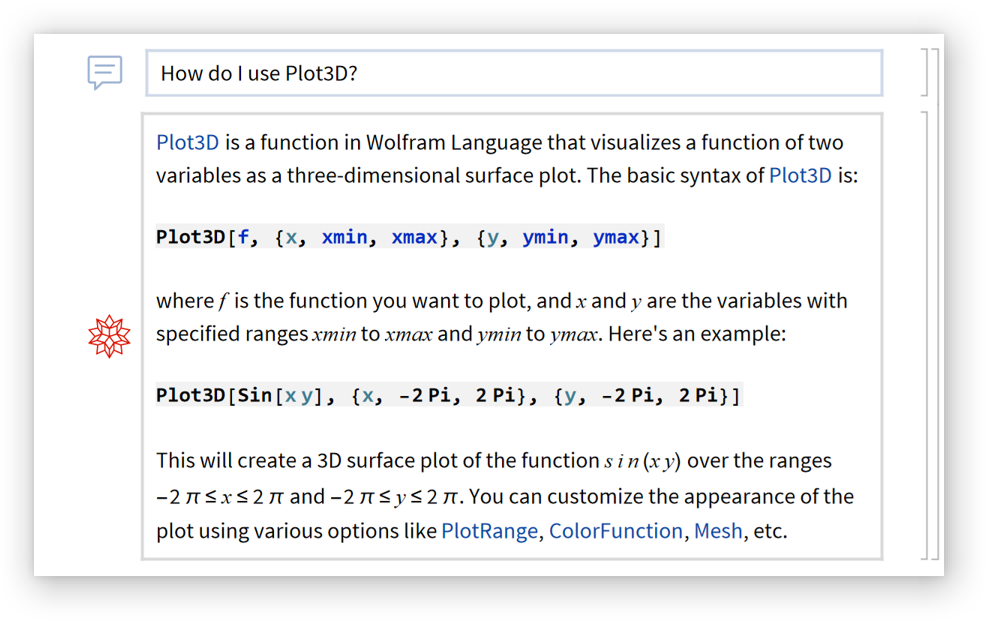Click the red Wolfram spikey icon
986x622 pixels.
pos(109,336)
